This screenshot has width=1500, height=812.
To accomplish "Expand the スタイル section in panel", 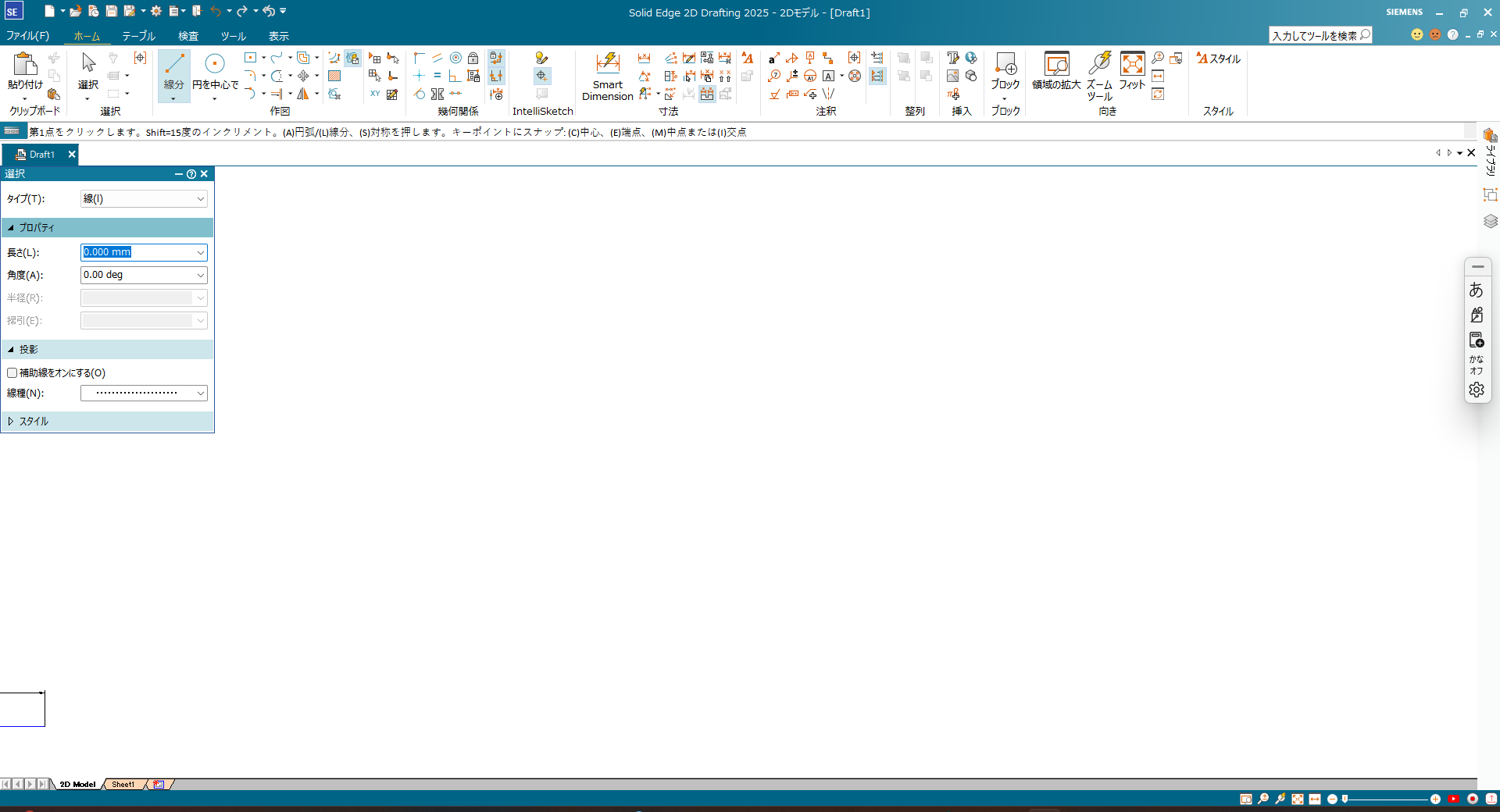I will coord(11,422).
